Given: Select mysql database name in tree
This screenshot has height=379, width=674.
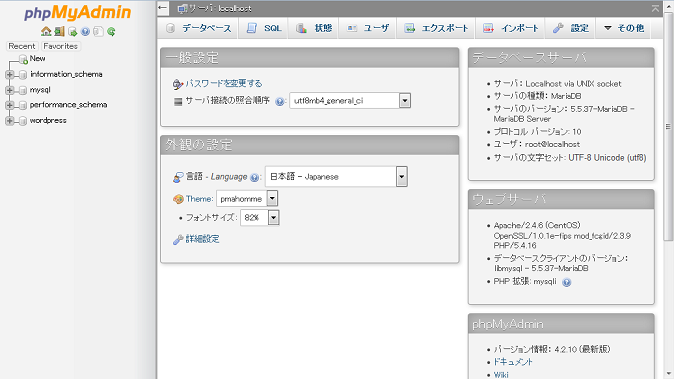Looking at the screenshot, I should 40,90.
